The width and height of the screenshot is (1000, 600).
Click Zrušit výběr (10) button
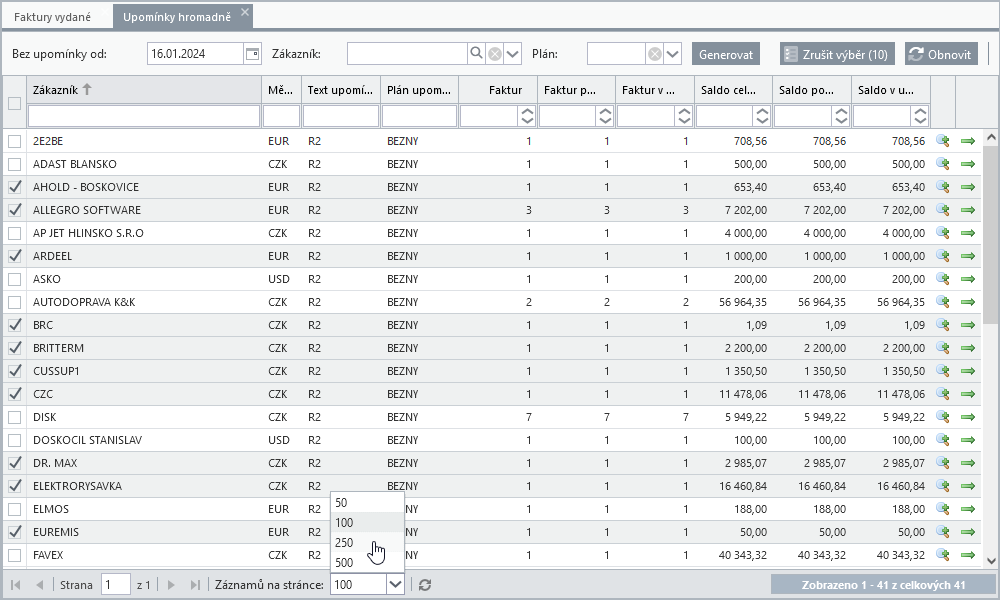pyautogui.click(x=837, y=54)
